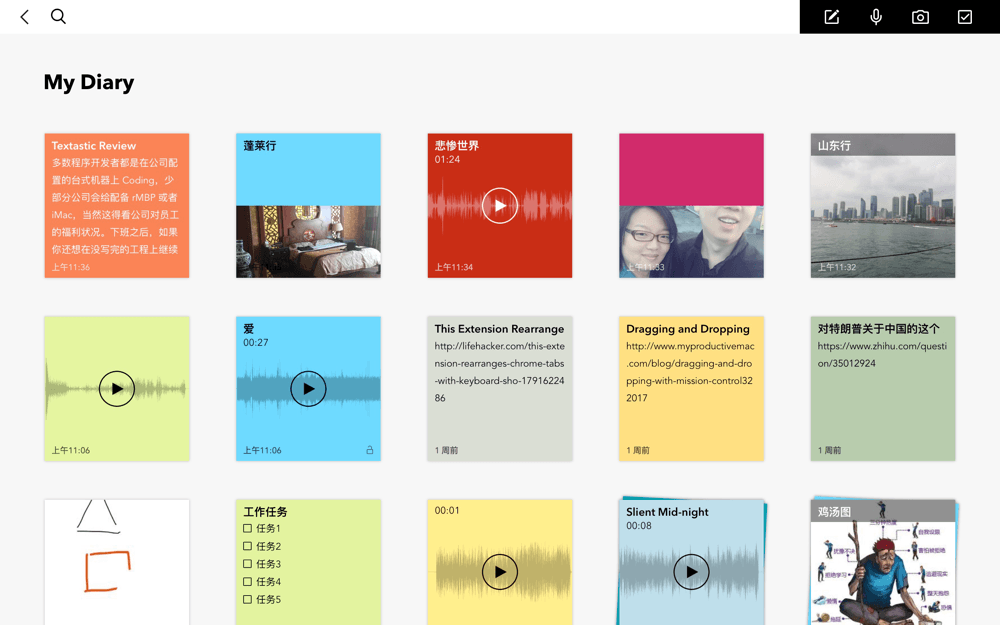Play the Slient Mid-night recording
Viewport: 1000px width, 625px height.
(691, 572)
